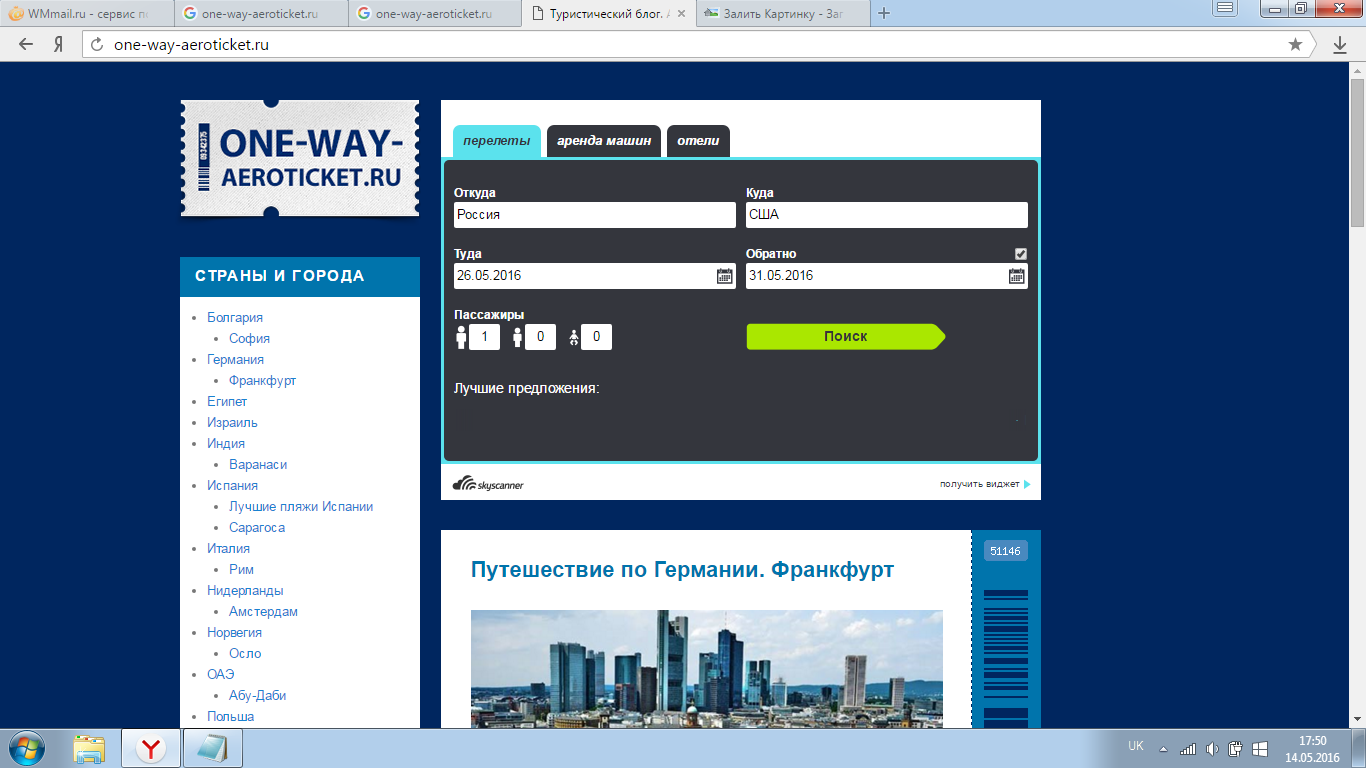Go back using the browser back arrow
Viewport: 1366px width, 768px height.
26,44
